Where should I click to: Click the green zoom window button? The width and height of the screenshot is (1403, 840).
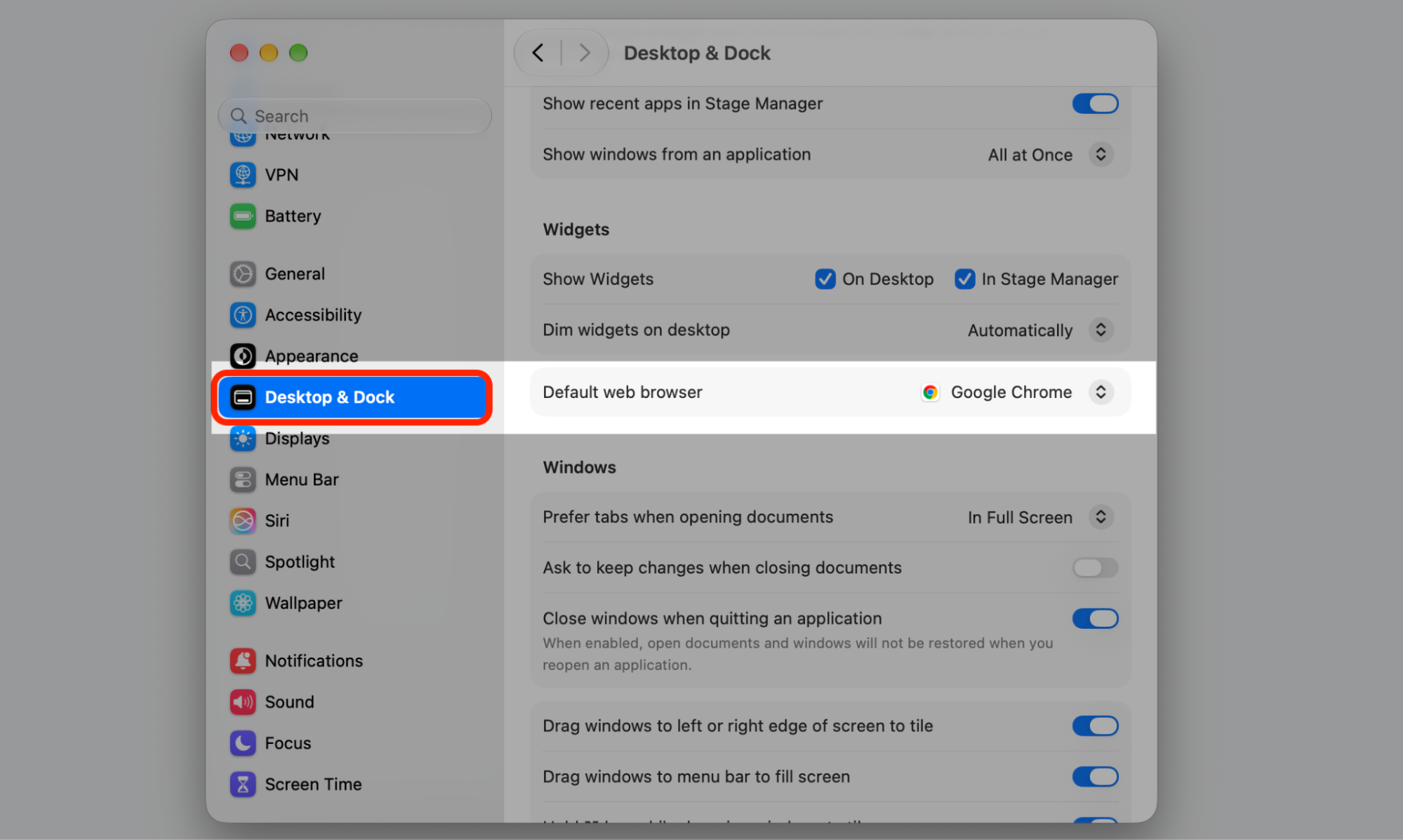click(x=298, y=53)
